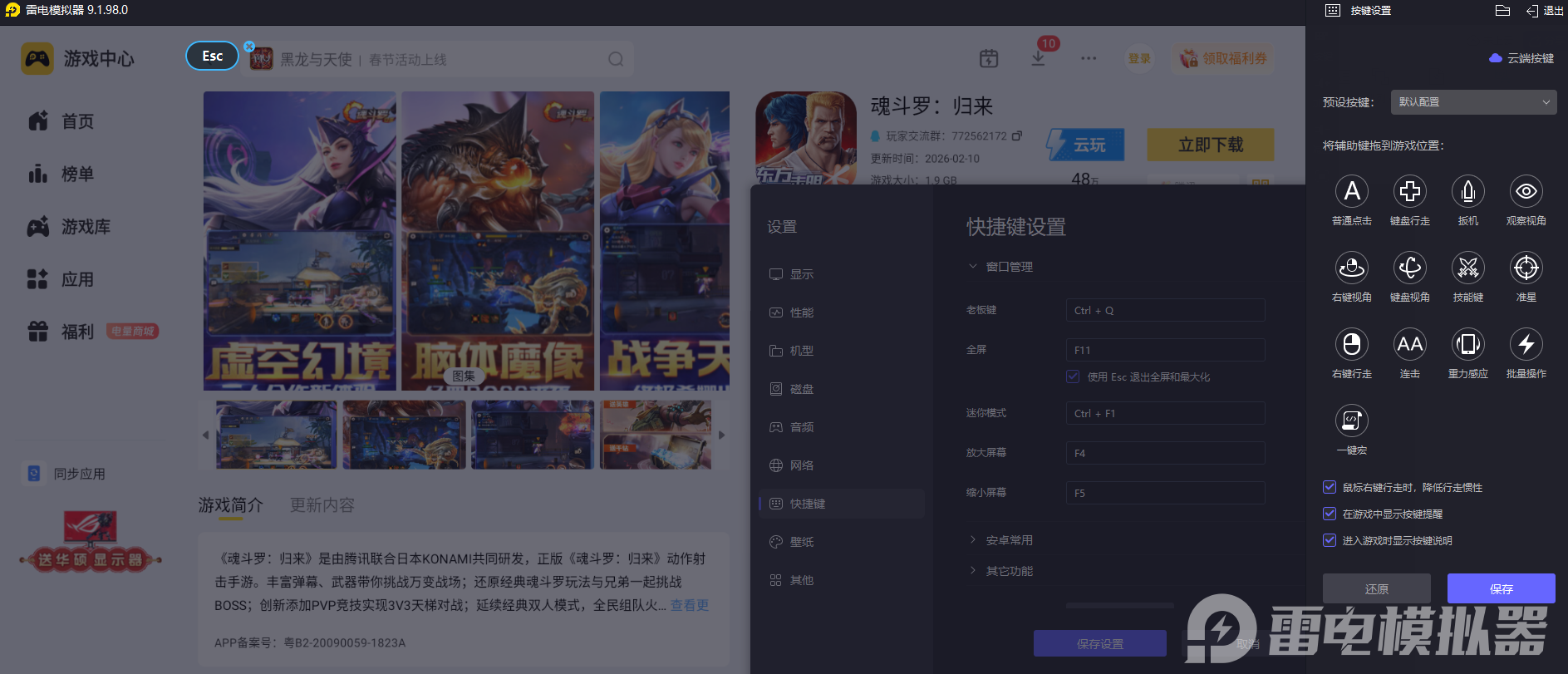Viewport: 1568px width, 674px height.
Task: Go to 音频 settings tab
Action: [x=842, y=427]
